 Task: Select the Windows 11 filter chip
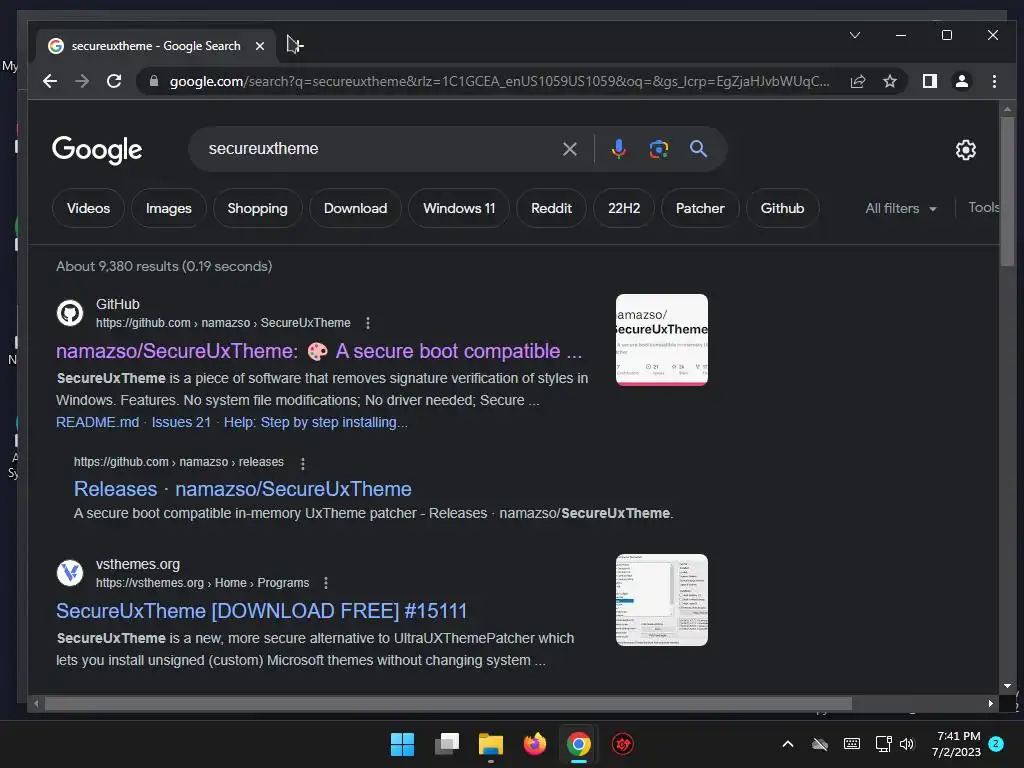click(x=459, y=208)
